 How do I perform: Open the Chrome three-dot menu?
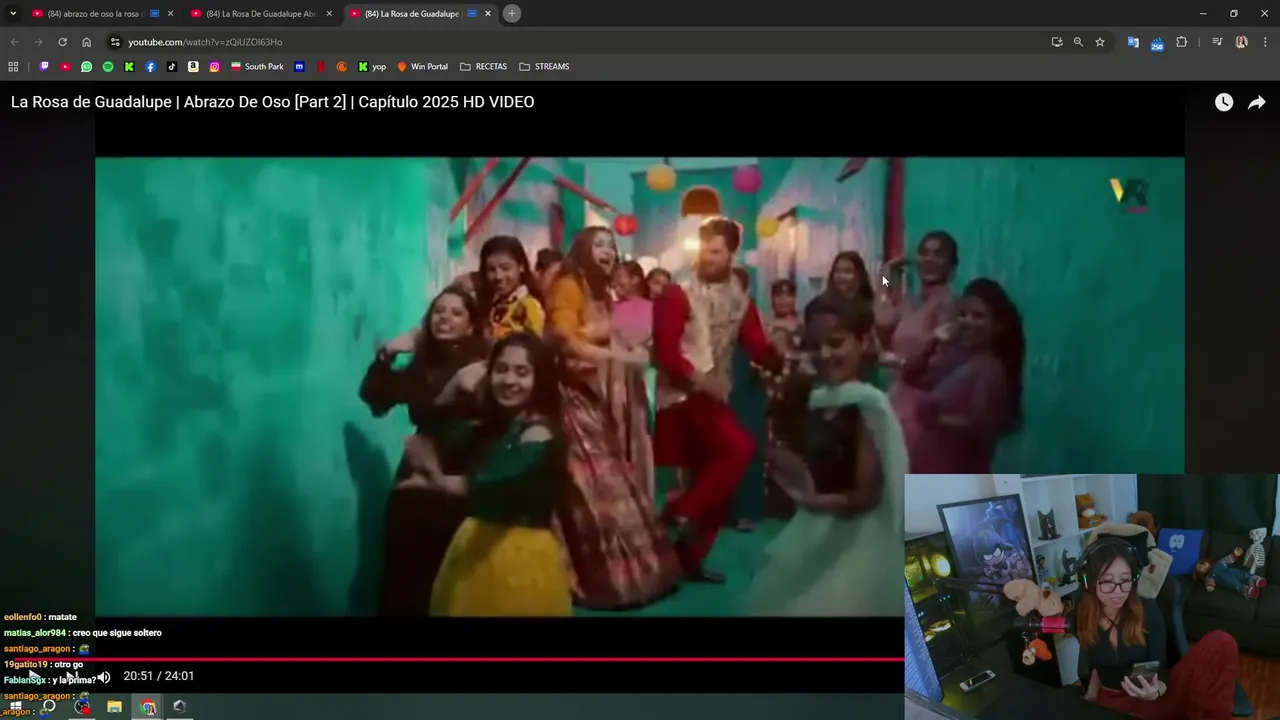pyautogui.click(x=1265, y=42)
